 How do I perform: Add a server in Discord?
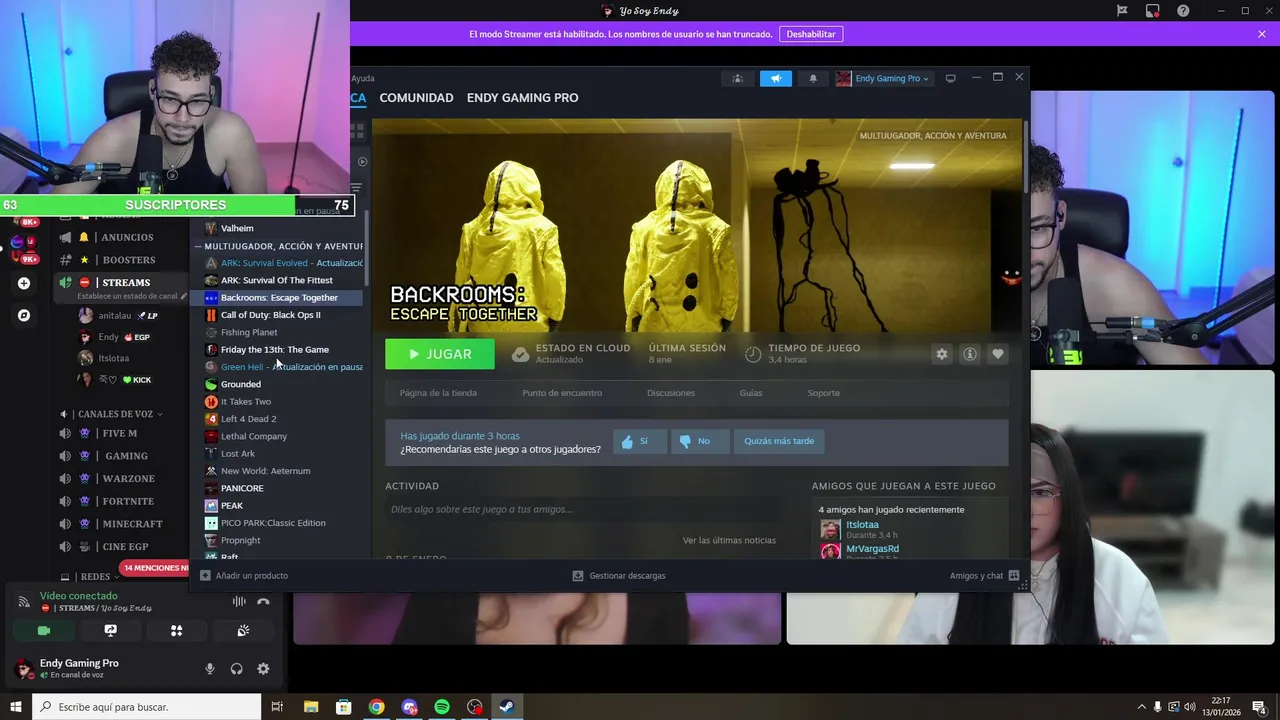24,283
